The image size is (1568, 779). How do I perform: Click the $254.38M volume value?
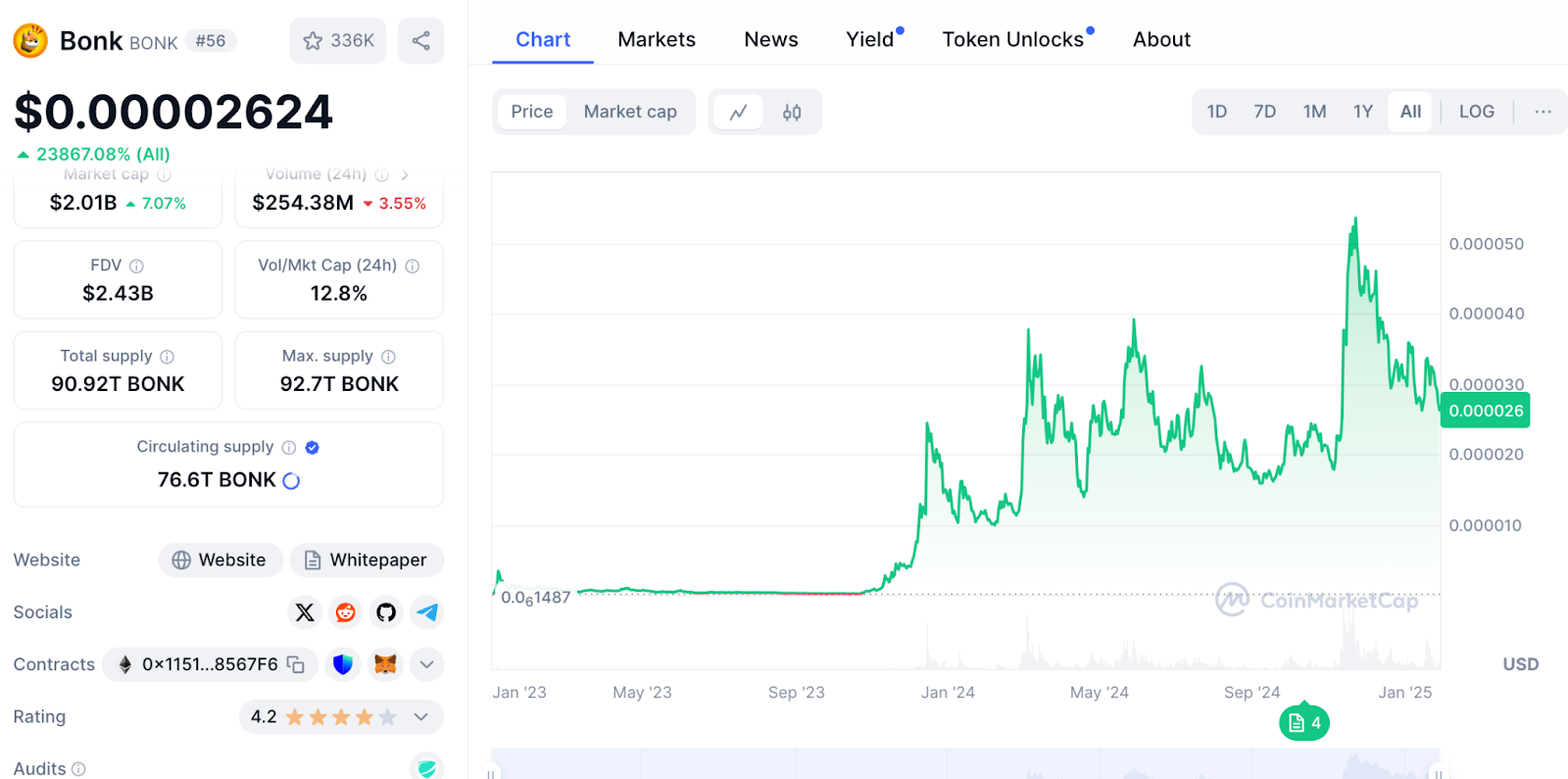click(303, 203)
